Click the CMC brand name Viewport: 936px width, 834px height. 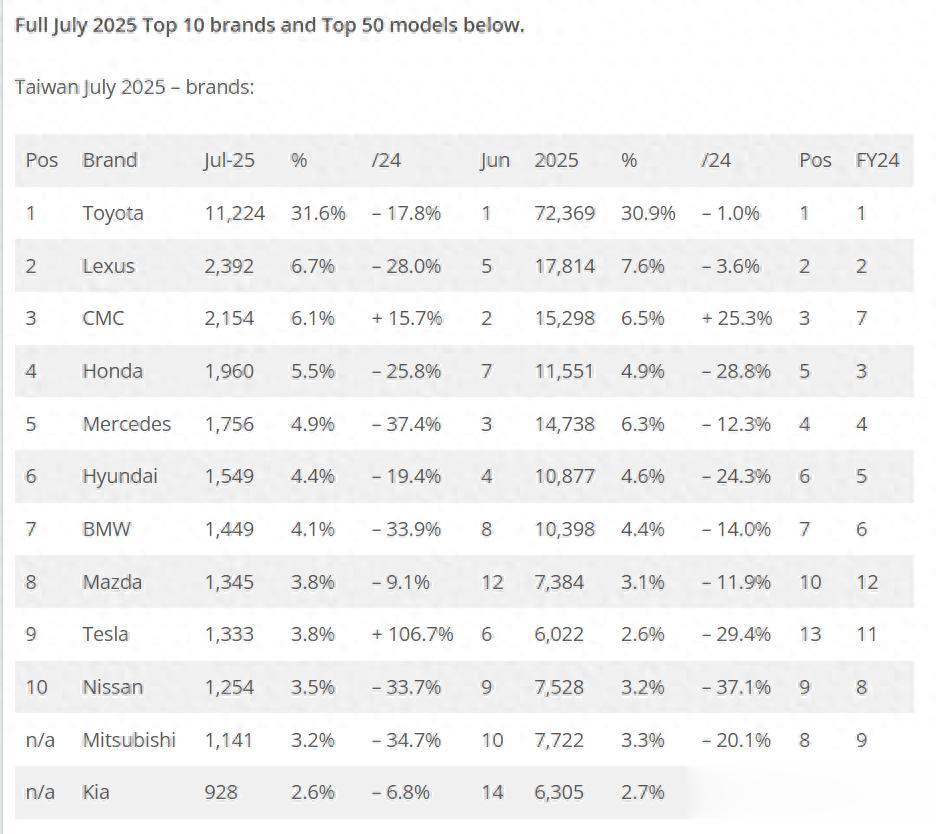103,318
